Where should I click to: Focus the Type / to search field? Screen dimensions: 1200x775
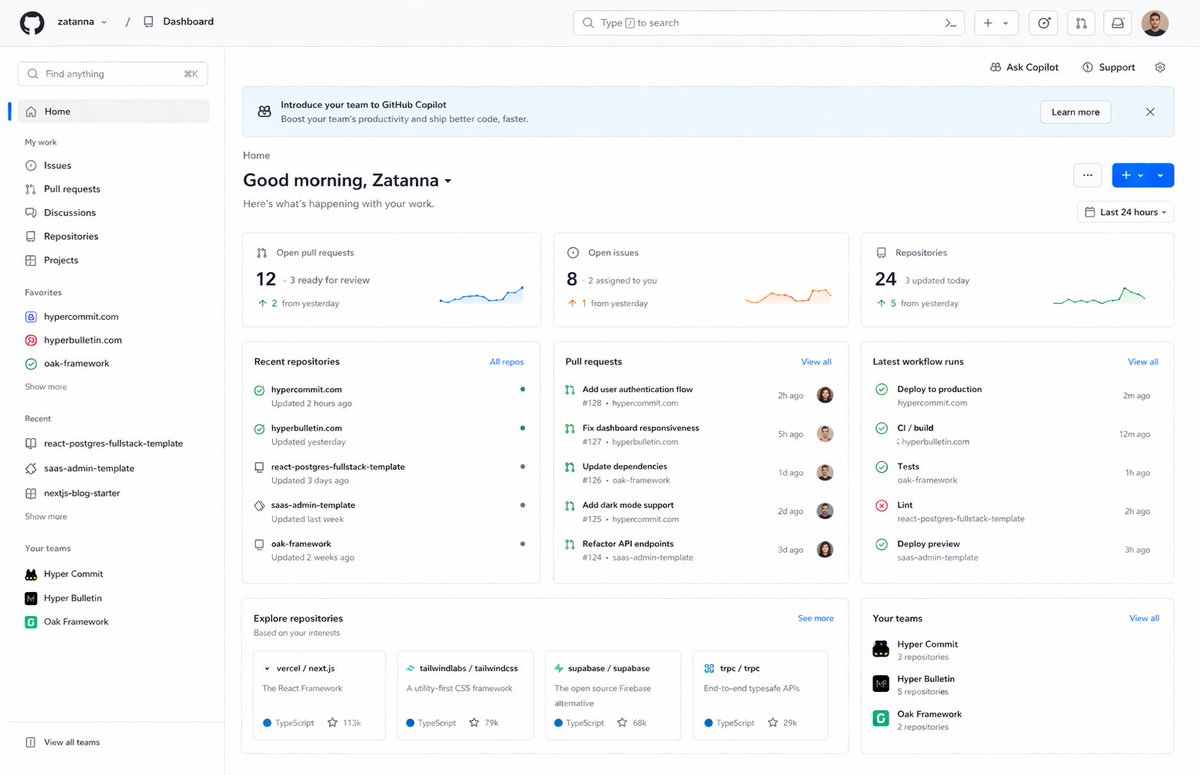[x=768, y=23]
